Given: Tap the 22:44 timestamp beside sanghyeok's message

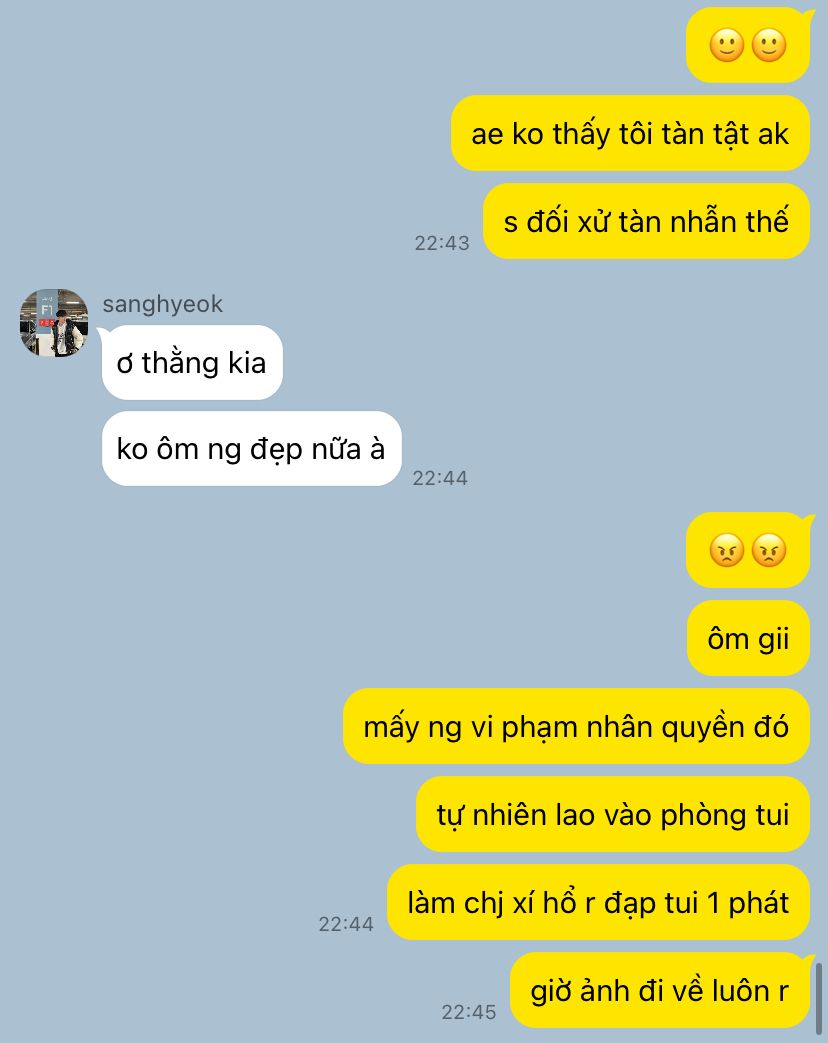Looking at the screenshot, I should coord(440,478).
